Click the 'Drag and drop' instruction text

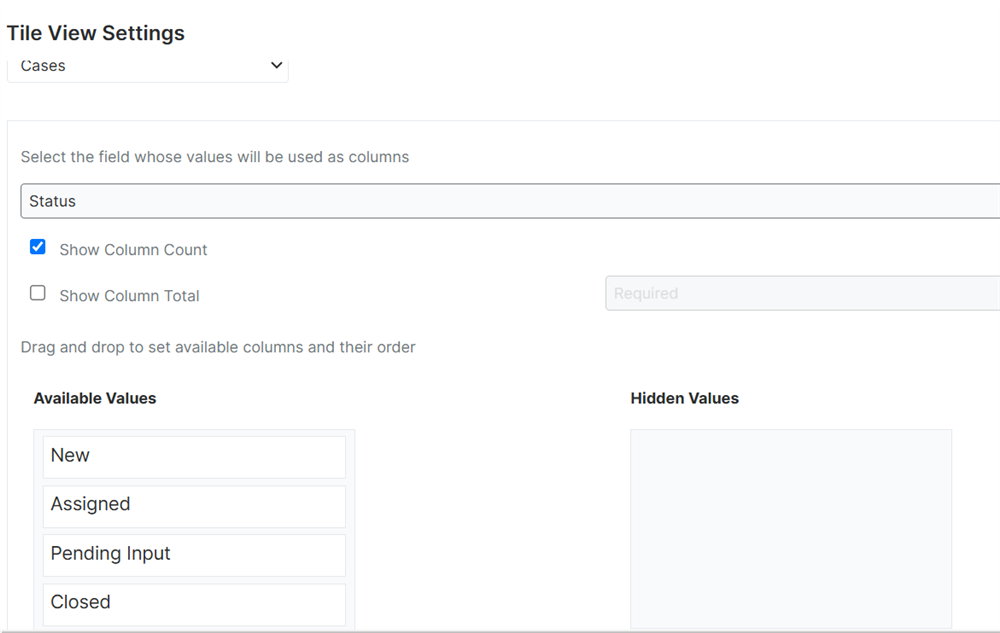pos(218,347)
